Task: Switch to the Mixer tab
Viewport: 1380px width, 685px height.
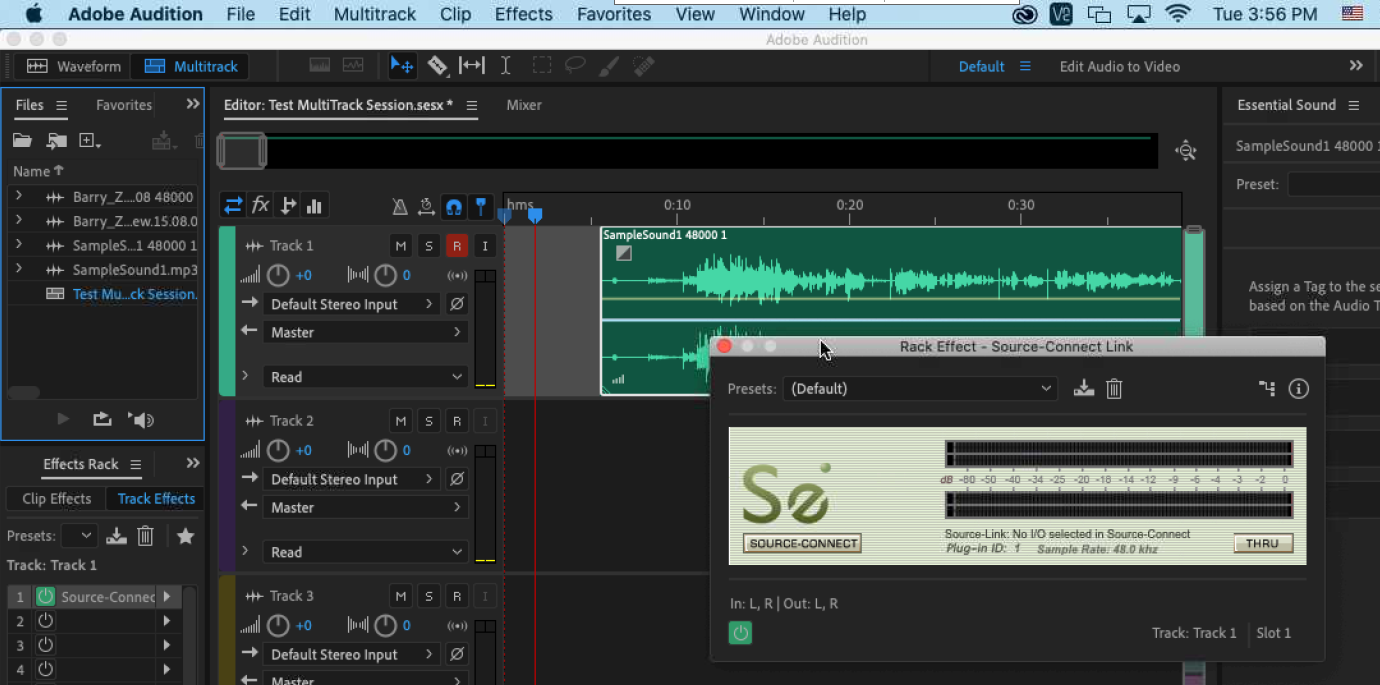Action: 523,105
